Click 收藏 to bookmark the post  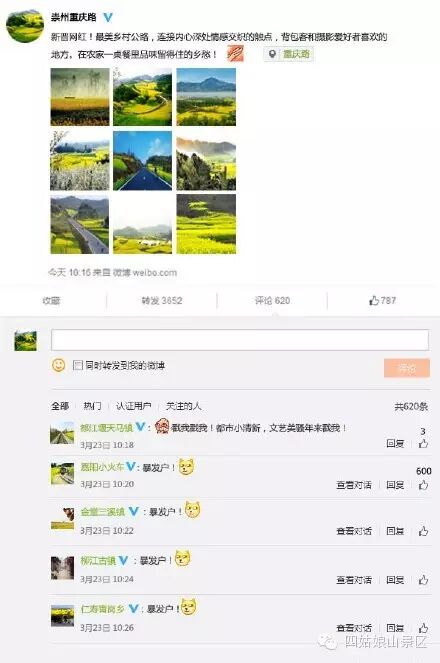(x=51, y=300)
